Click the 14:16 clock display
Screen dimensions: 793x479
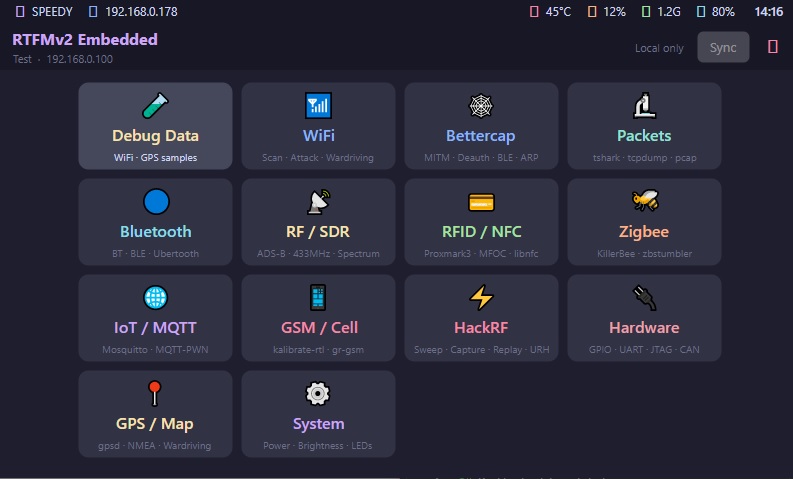click(x=769, y=12)
